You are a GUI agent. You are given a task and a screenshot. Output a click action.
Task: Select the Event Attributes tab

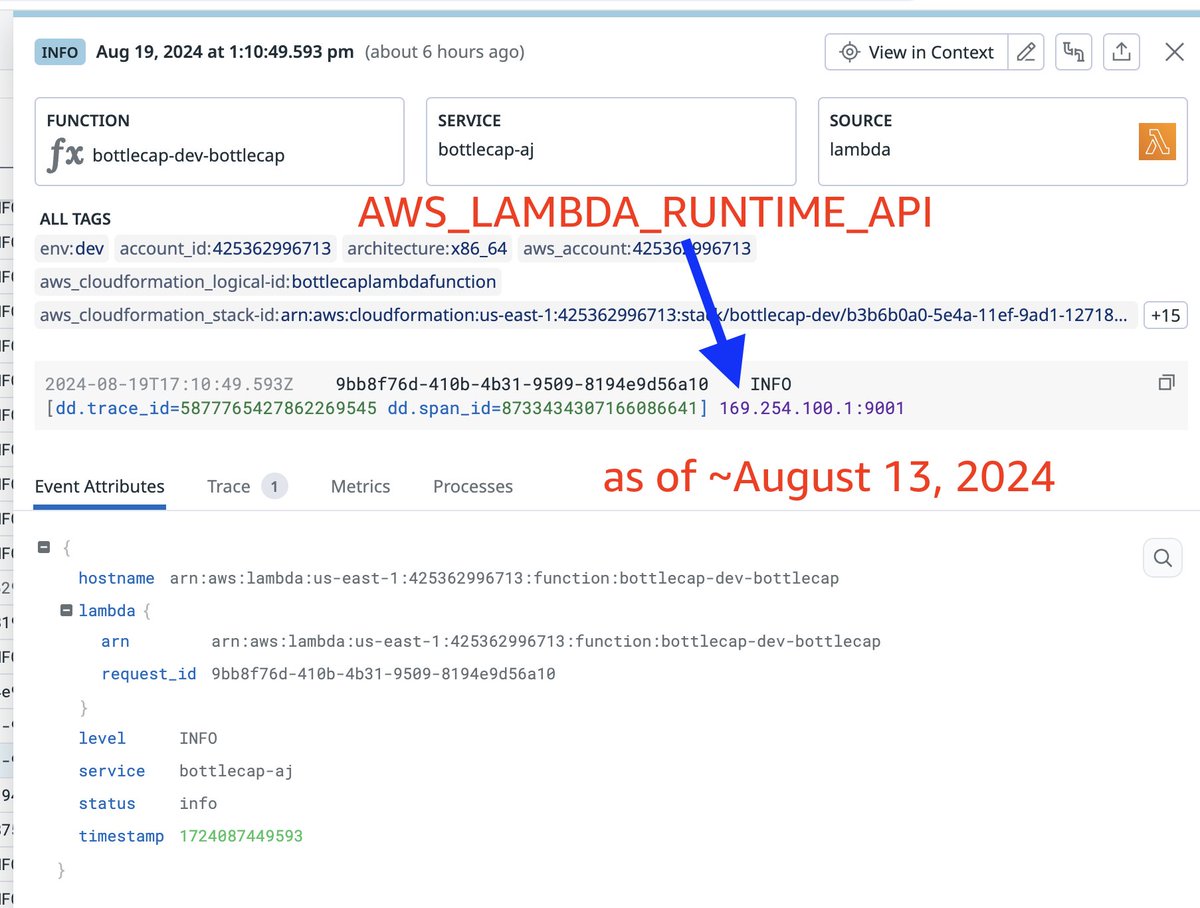tap(100, 487)
